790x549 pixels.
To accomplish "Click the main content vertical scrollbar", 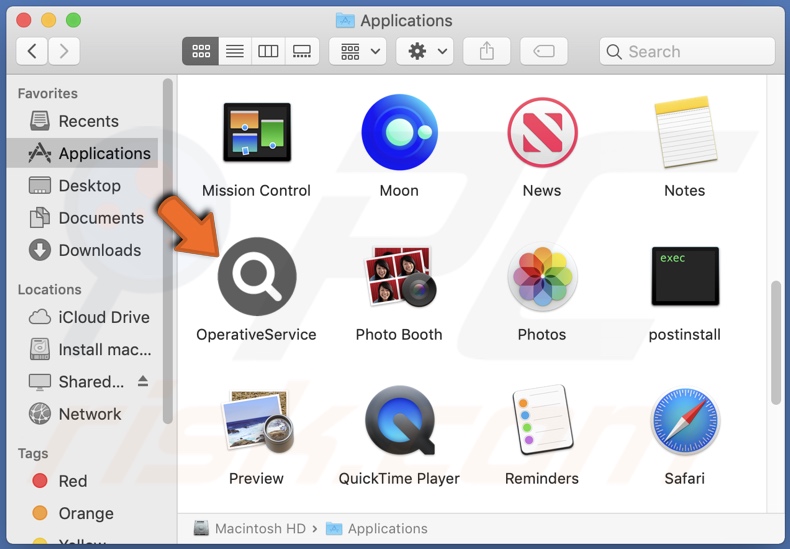I will (775, 342).
